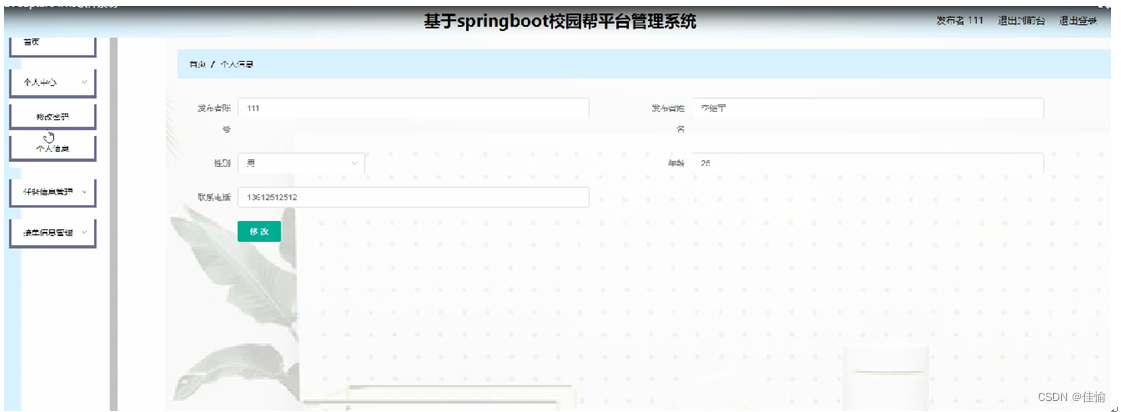Expand the 任务信息管理 sidebar menu

52,192
